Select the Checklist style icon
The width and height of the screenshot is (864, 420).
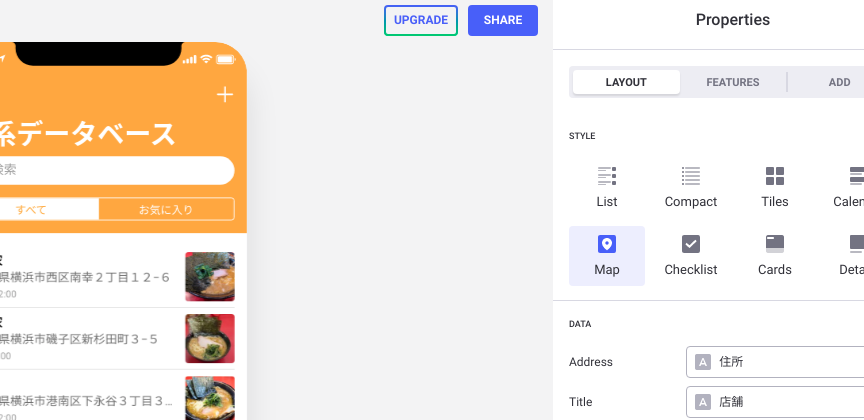[690, 245]
